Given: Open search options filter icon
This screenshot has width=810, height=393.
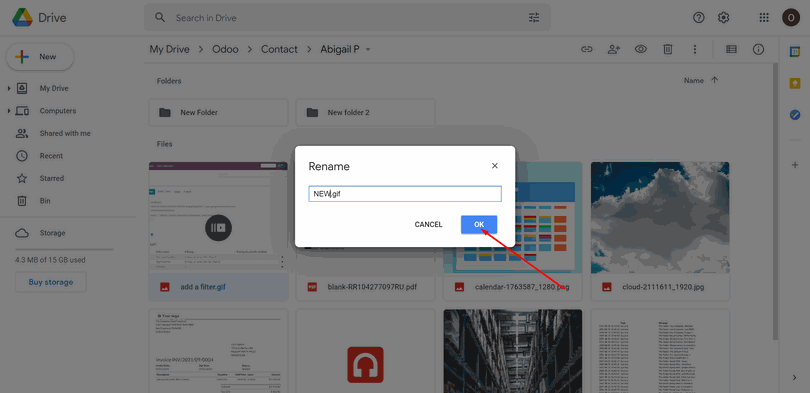Looking at the screenshot, I should (534, 18).
